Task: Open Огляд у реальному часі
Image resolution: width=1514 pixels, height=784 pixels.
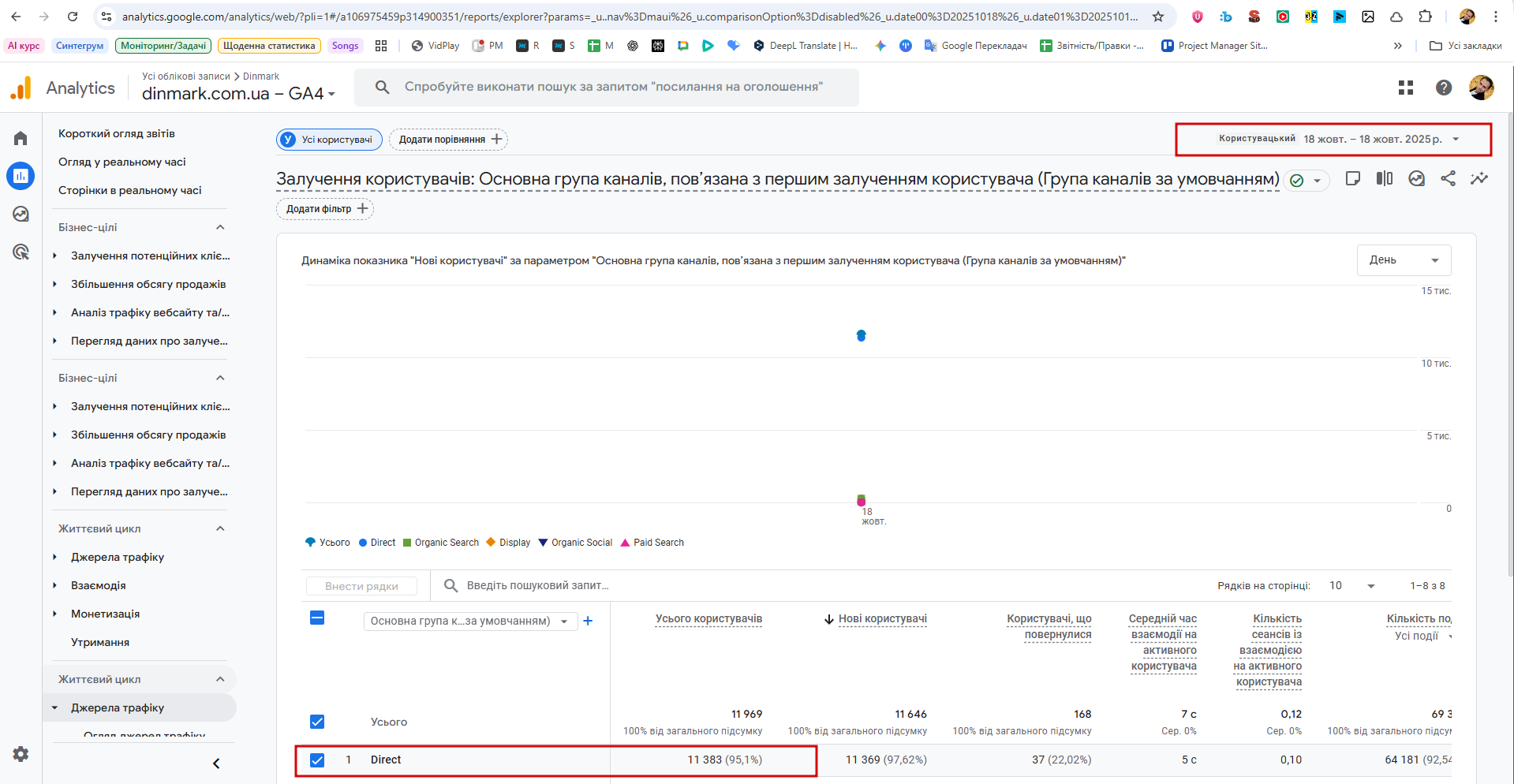Action: (x=122, y=162)
